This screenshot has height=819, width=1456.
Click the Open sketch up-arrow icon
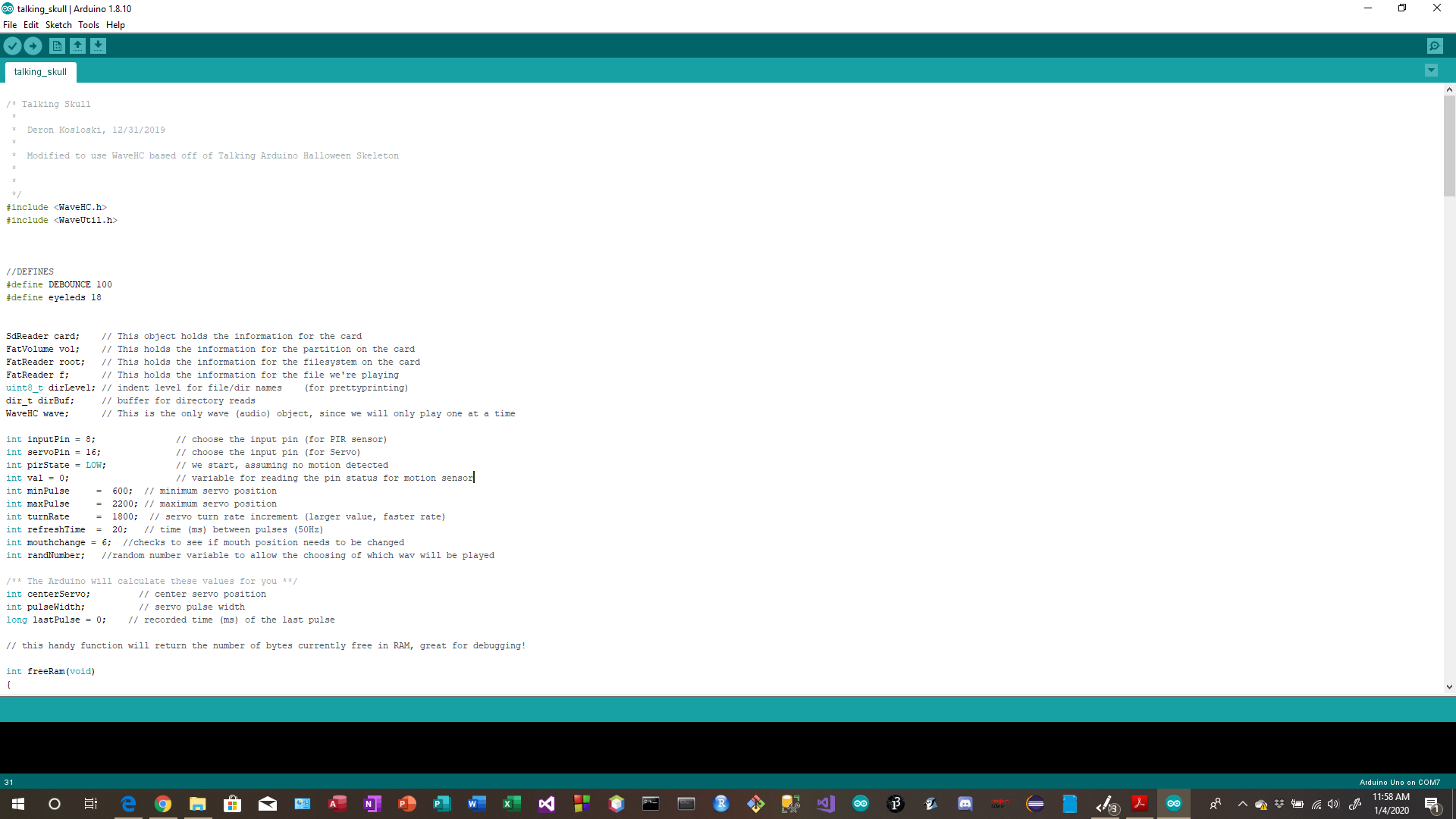pyautogui.click(x=77, y=46)
